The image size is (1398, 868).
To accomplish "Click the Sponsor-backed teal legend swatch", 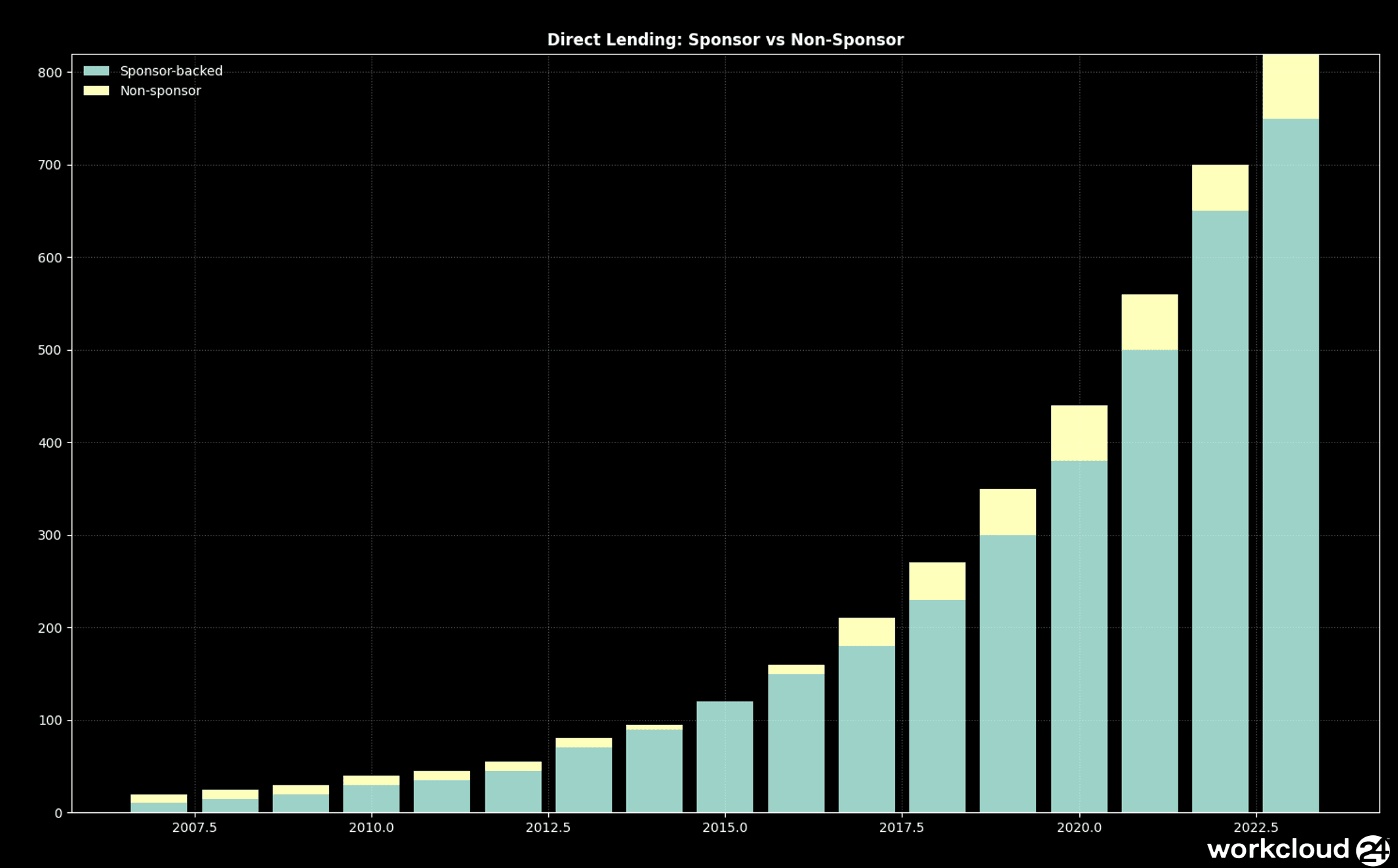I will 96,71.
